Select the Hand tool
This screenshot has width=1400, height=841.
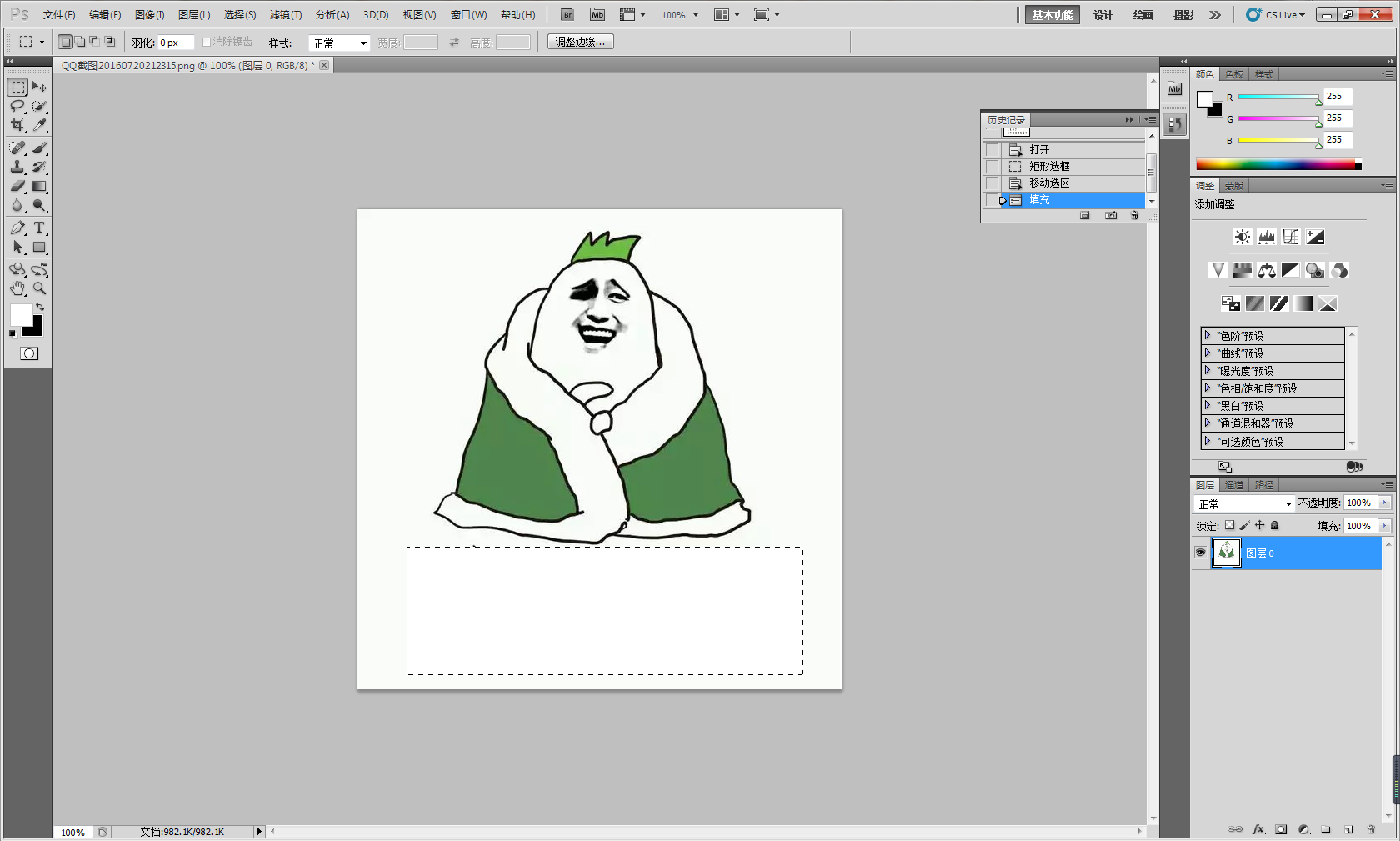tap(17, 288)
